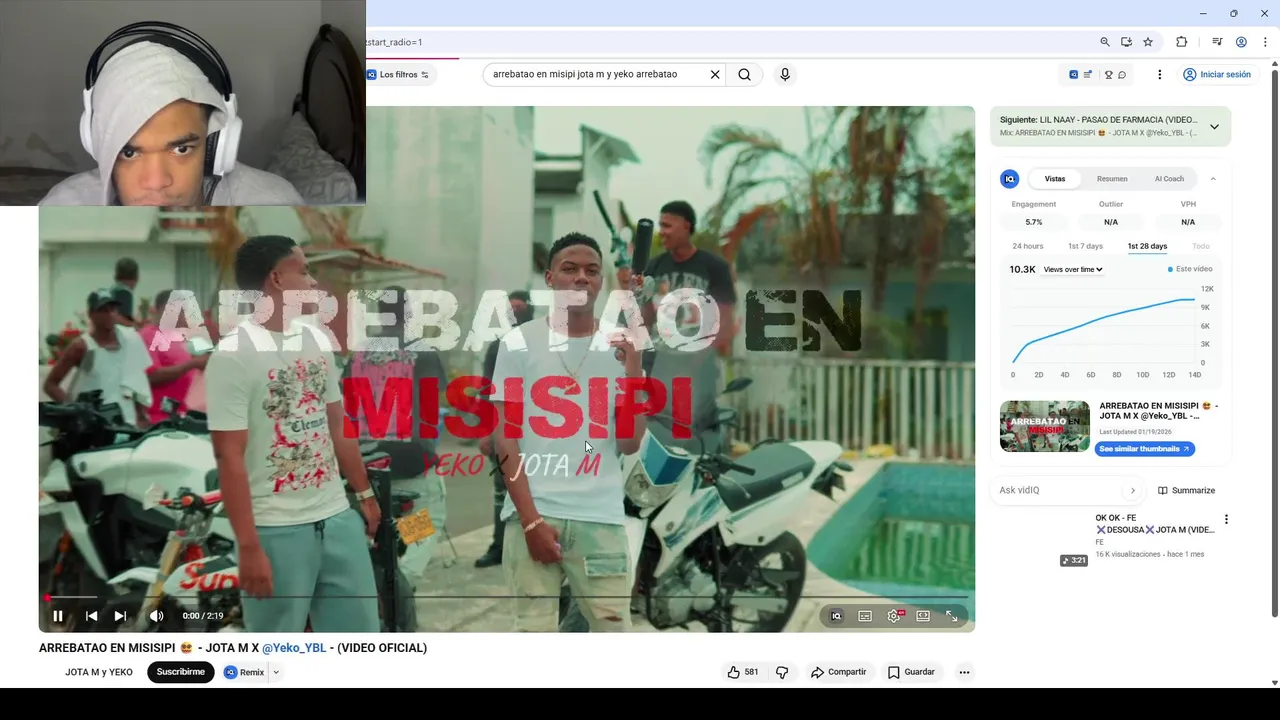Open more actions menu below video
Image resolution: width=1280 pixels, height=720 pixels.
(x=964, y=672)
